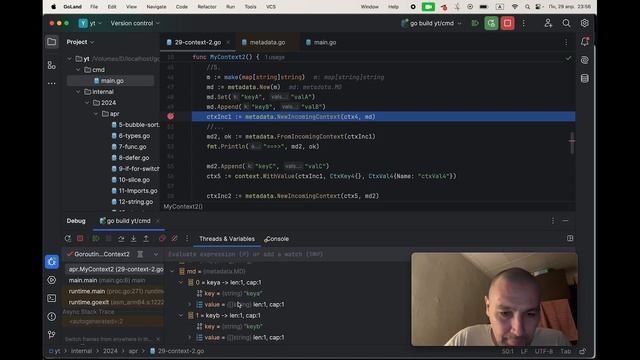Open the Refactor menu
Viewport: 640px width, 360px height.
207,7
